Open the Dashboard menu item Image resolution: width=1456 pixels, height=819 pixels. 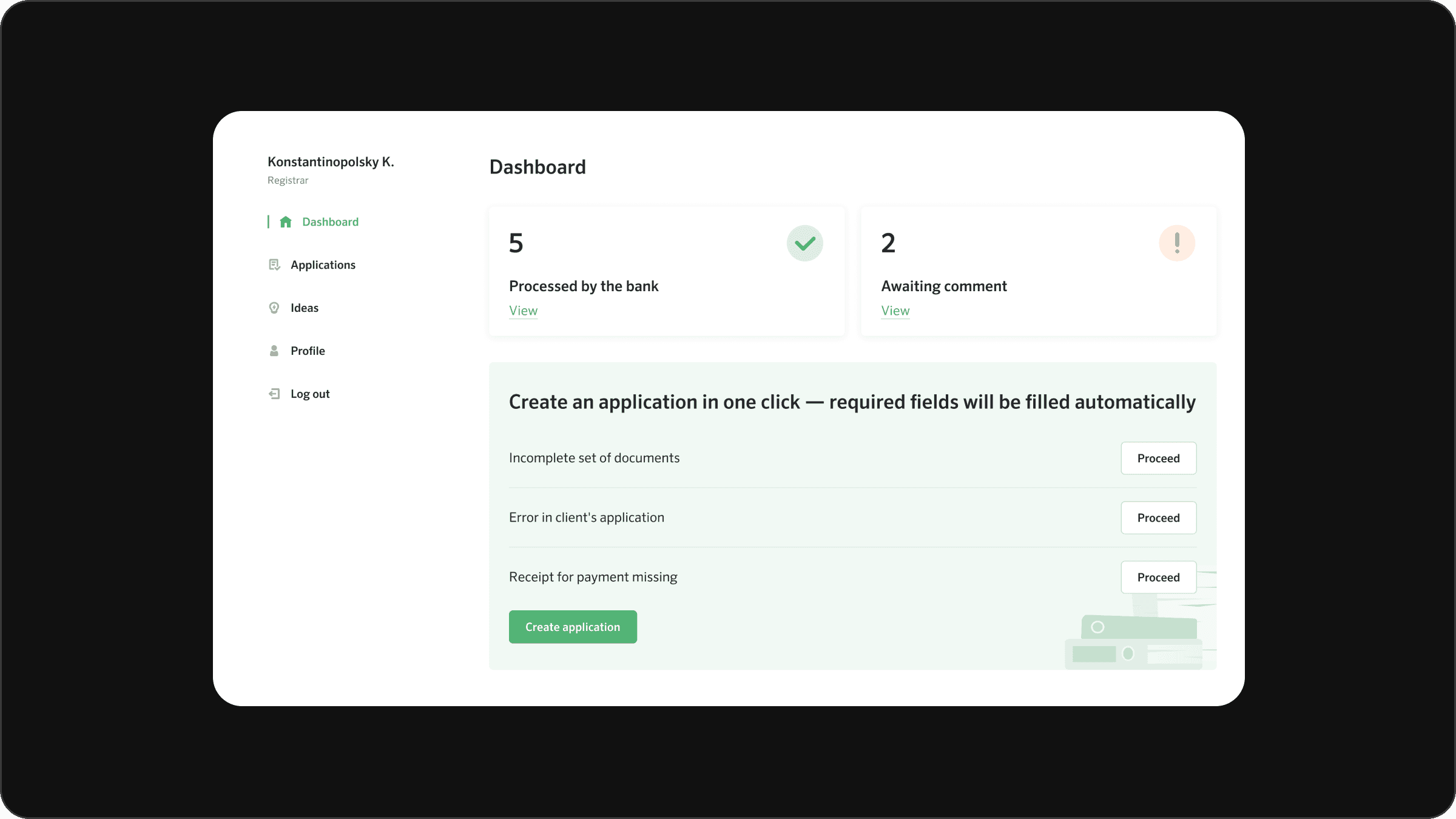pos(330,222)
